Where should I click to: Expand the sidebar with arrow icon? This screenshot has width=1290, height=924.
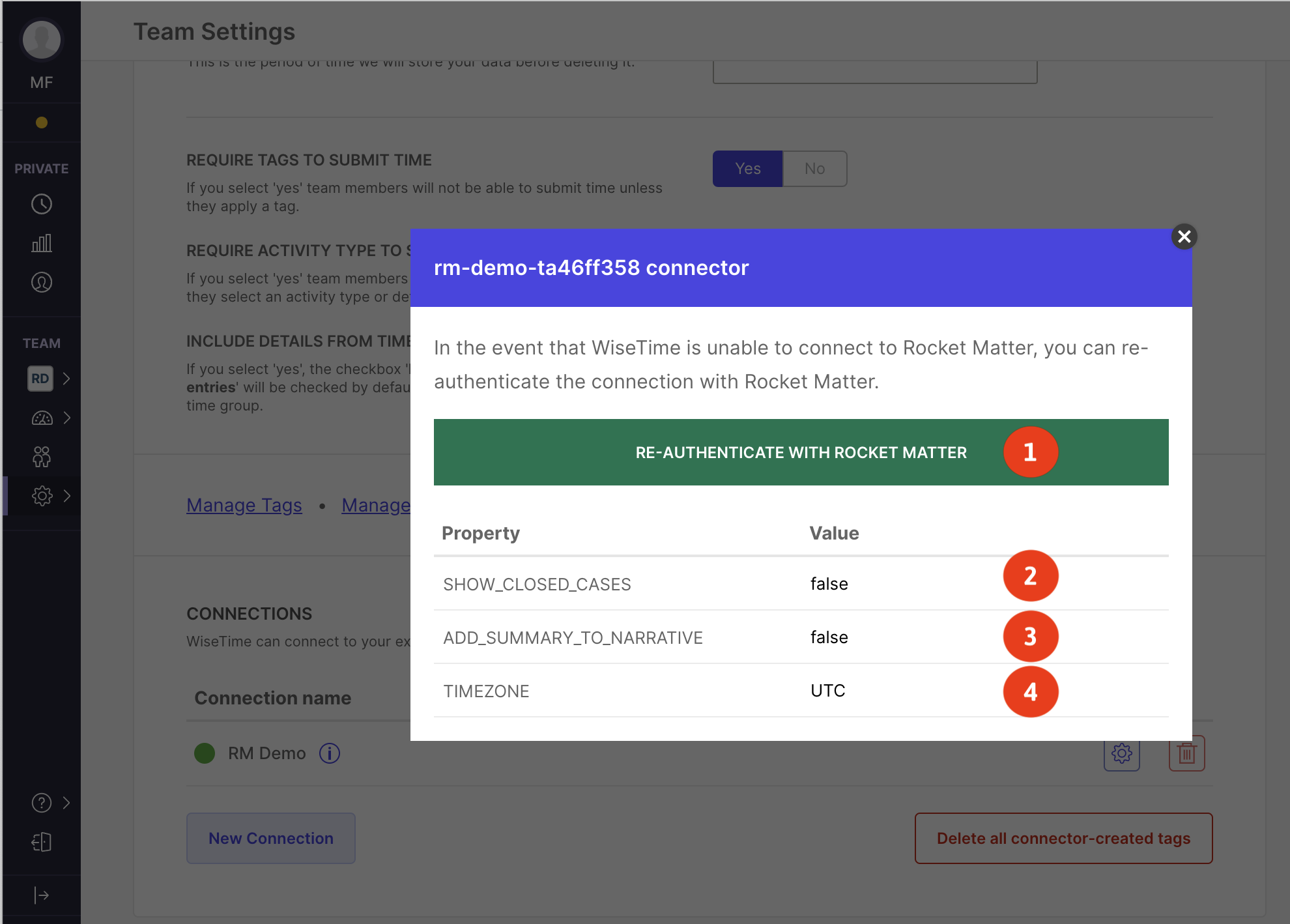click(x=42, y=895)
